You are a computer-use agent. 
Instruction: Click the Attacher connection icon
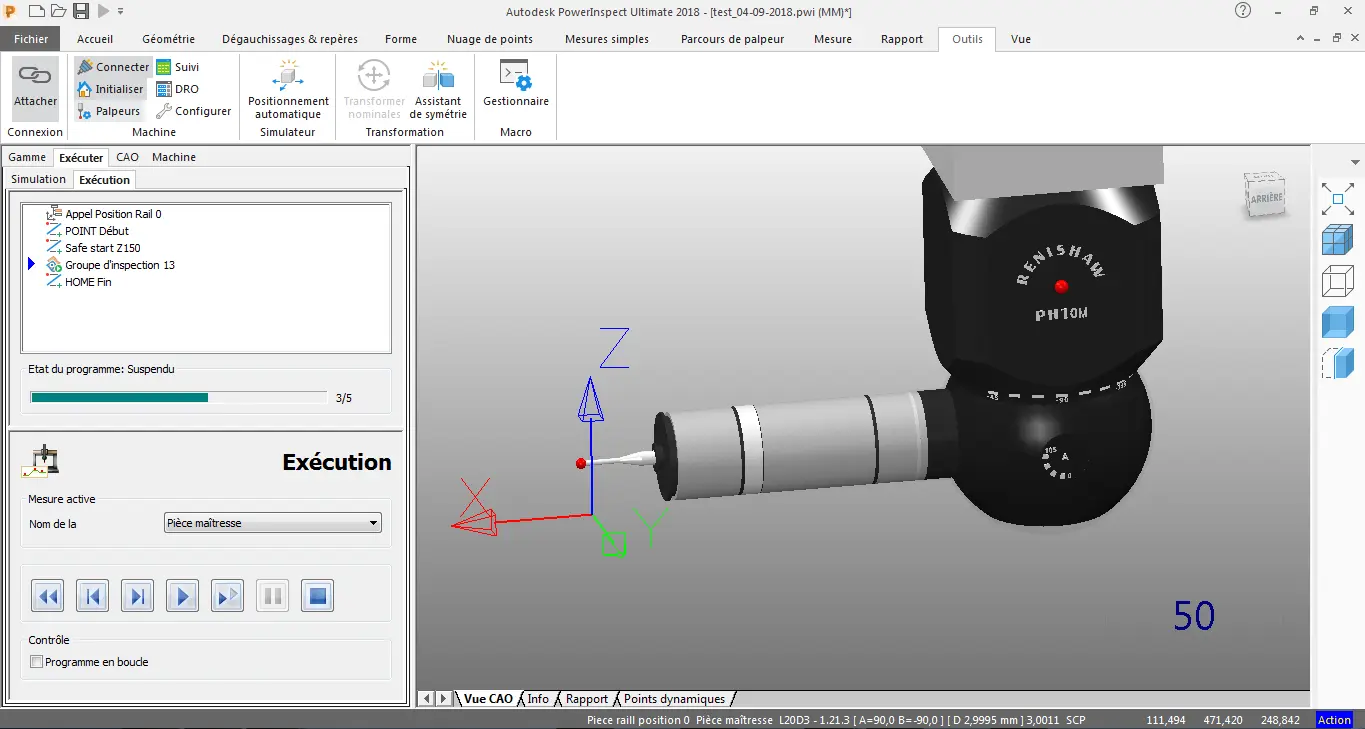click(x=35, y=87)
